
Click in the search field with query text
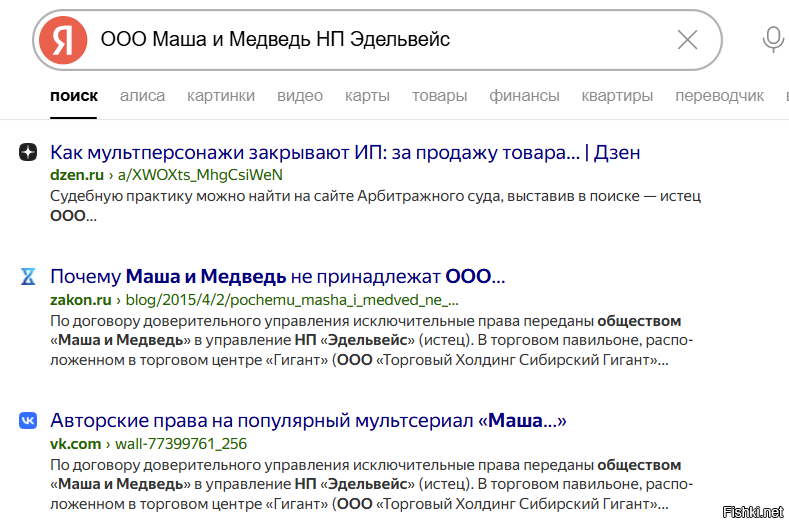pyautogui.click(x=380, y=40)
